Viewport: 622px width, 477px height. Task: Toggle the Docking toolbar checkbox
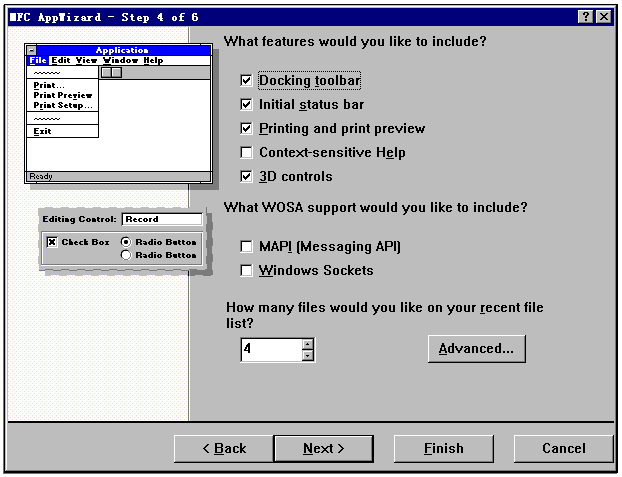coord(246,81)
